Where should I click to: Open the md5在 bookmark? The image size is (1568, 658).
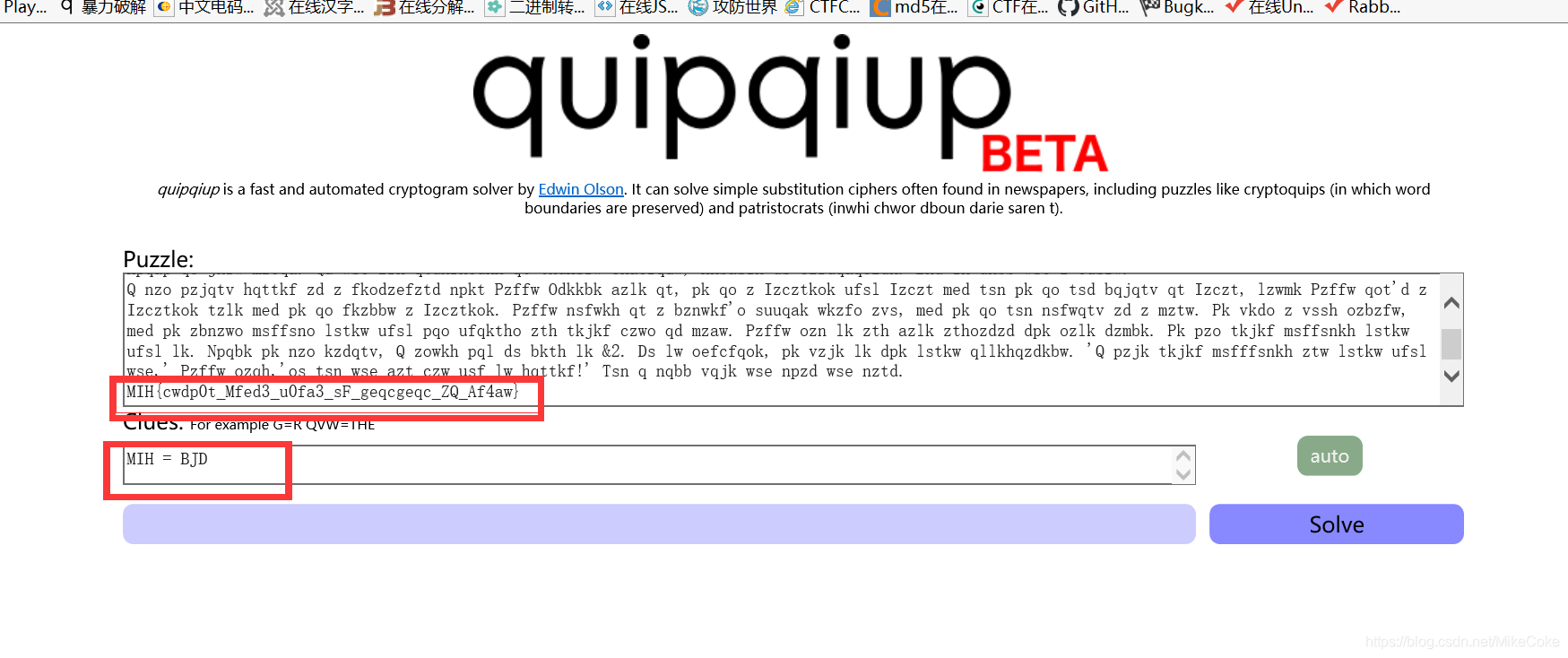(914, 8)
